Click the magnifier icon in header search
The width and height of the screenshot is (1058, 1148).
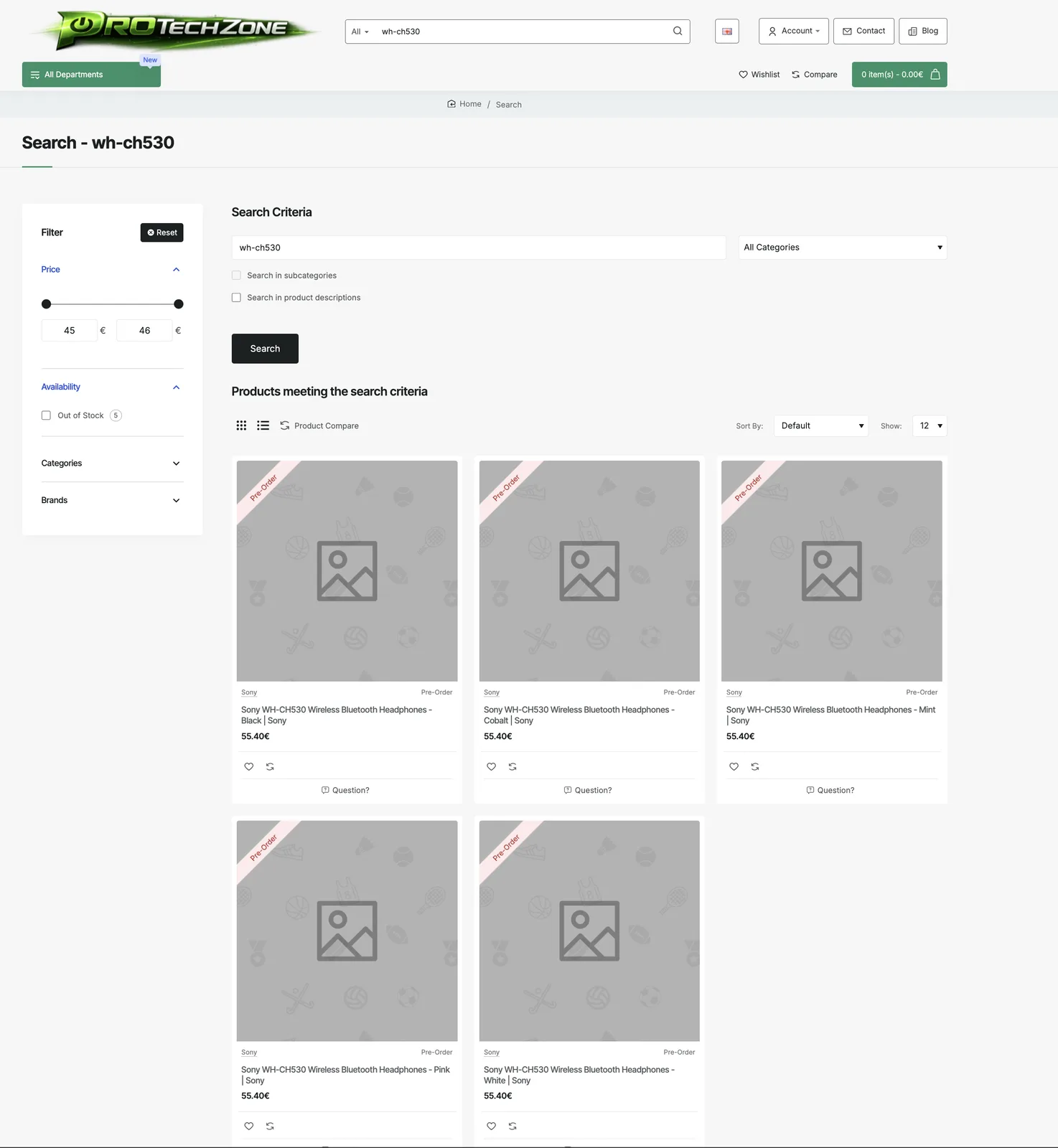point(678,31)
